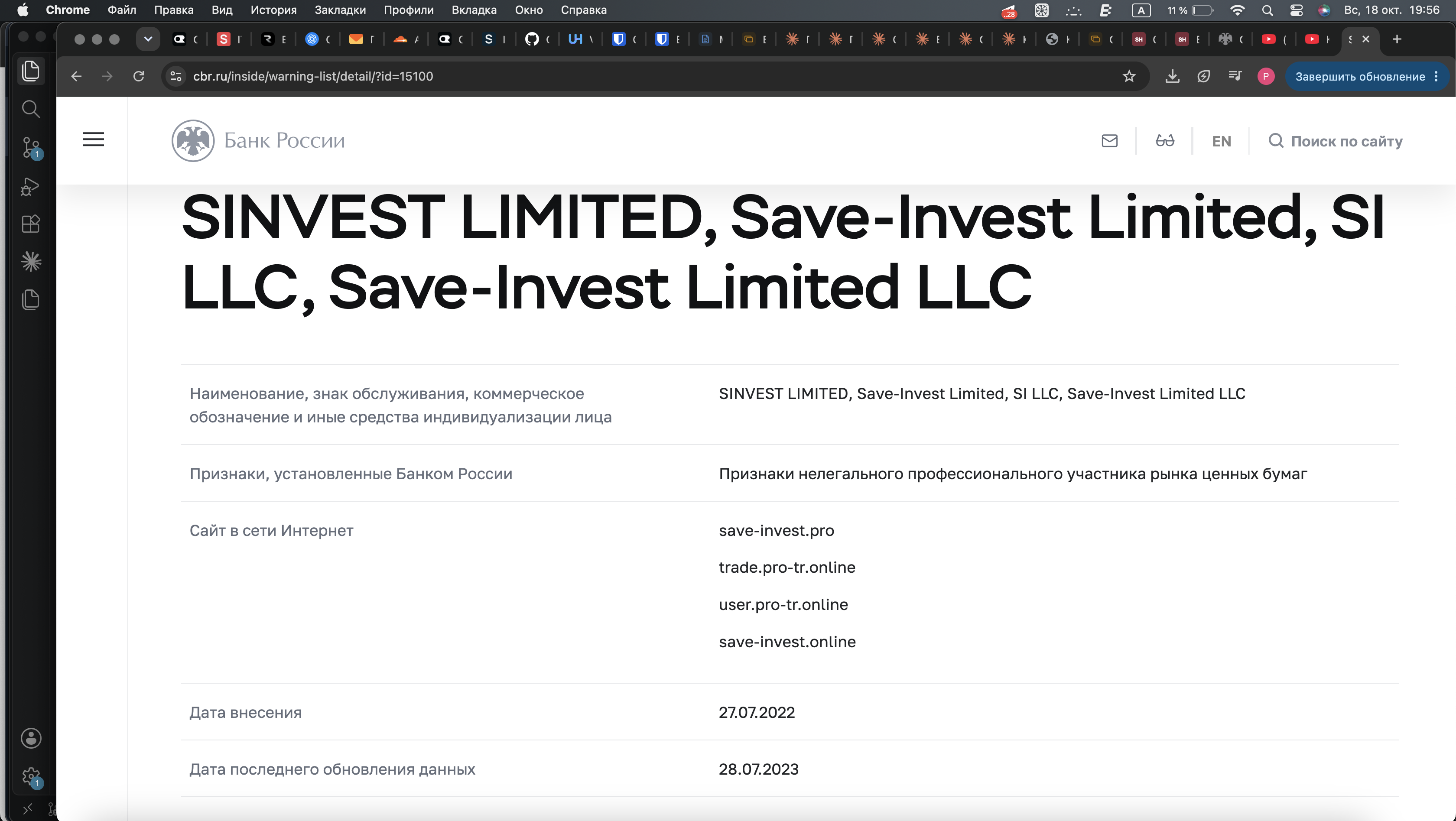Open the 'Файл' menu
This screenshot has width=1456, height=821.
coord(122,10)
